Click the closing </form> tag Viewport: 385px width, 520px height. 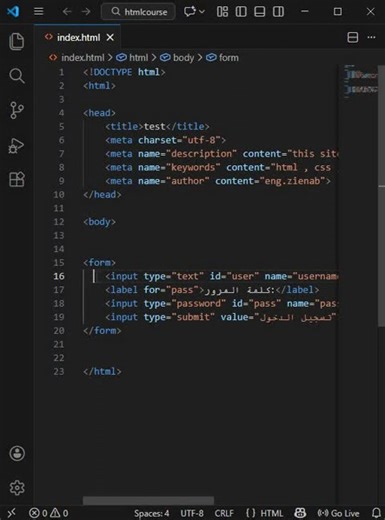click(x=102, y=331)
